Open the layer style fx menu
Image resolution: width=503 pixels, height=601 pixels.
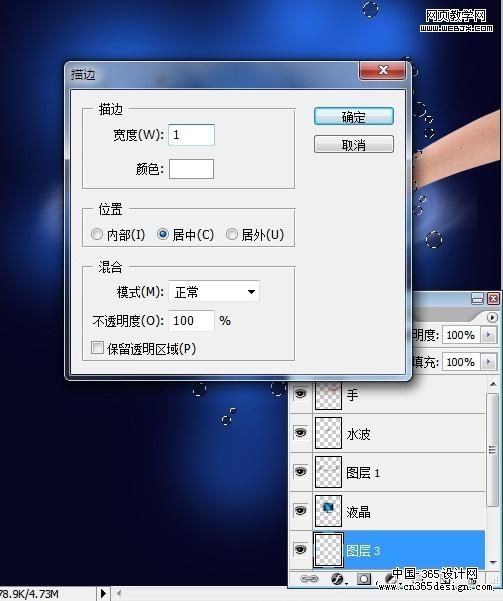[338, 579]
